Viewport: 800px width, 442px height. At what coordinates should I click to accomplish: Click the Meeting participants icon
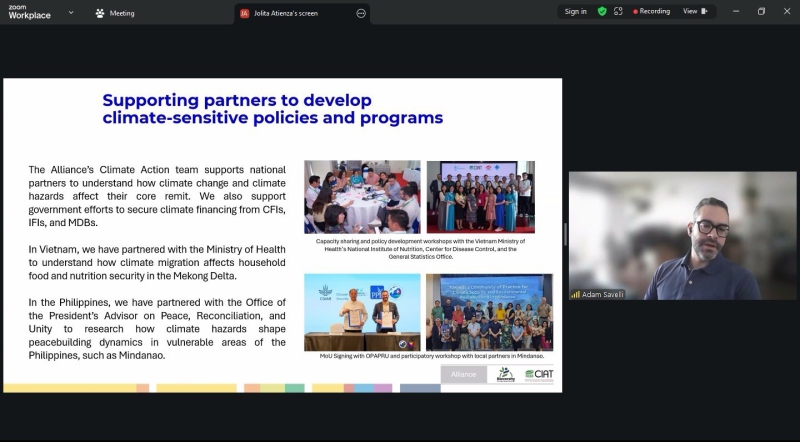[x=100, y=13]
